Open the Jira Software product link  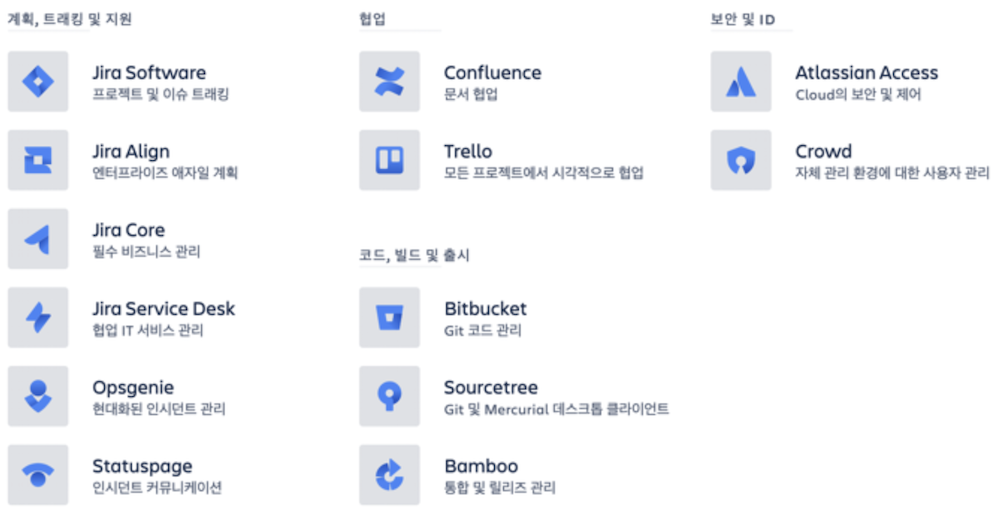tap(149, 73)
